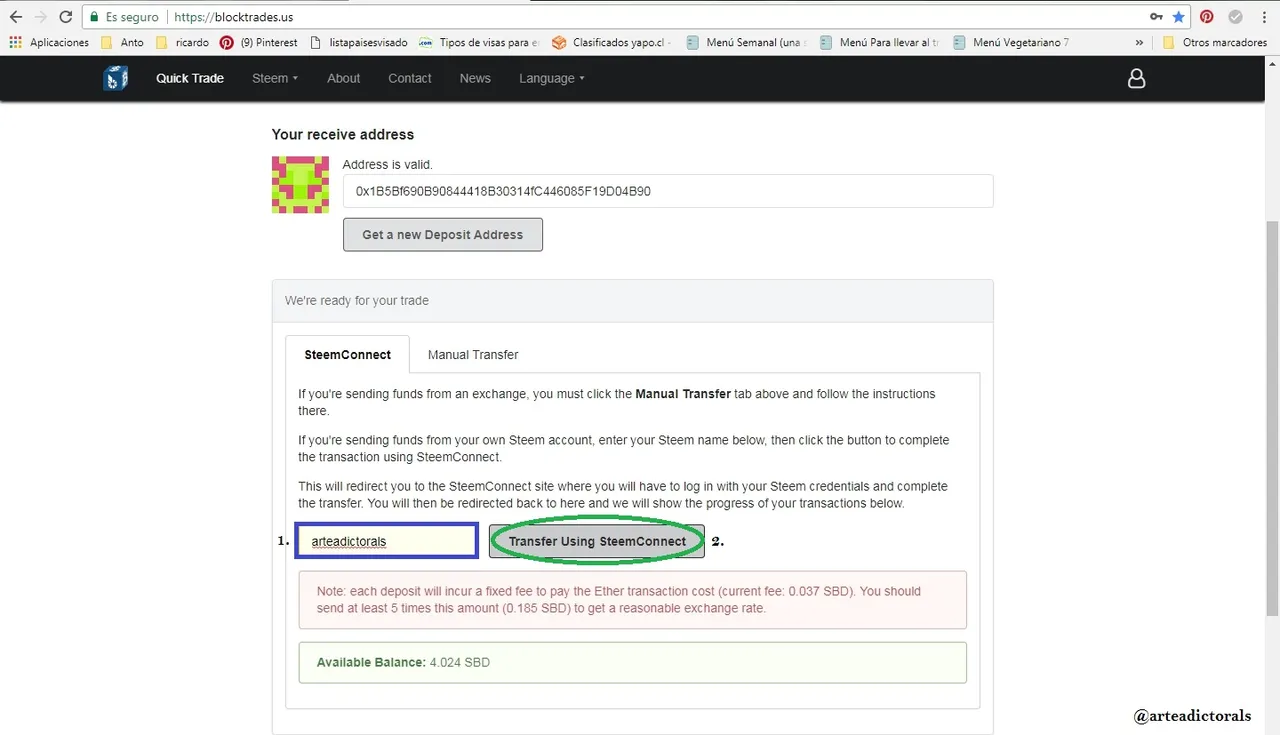Click the browser forward arrow

click(x=40, y=17)
